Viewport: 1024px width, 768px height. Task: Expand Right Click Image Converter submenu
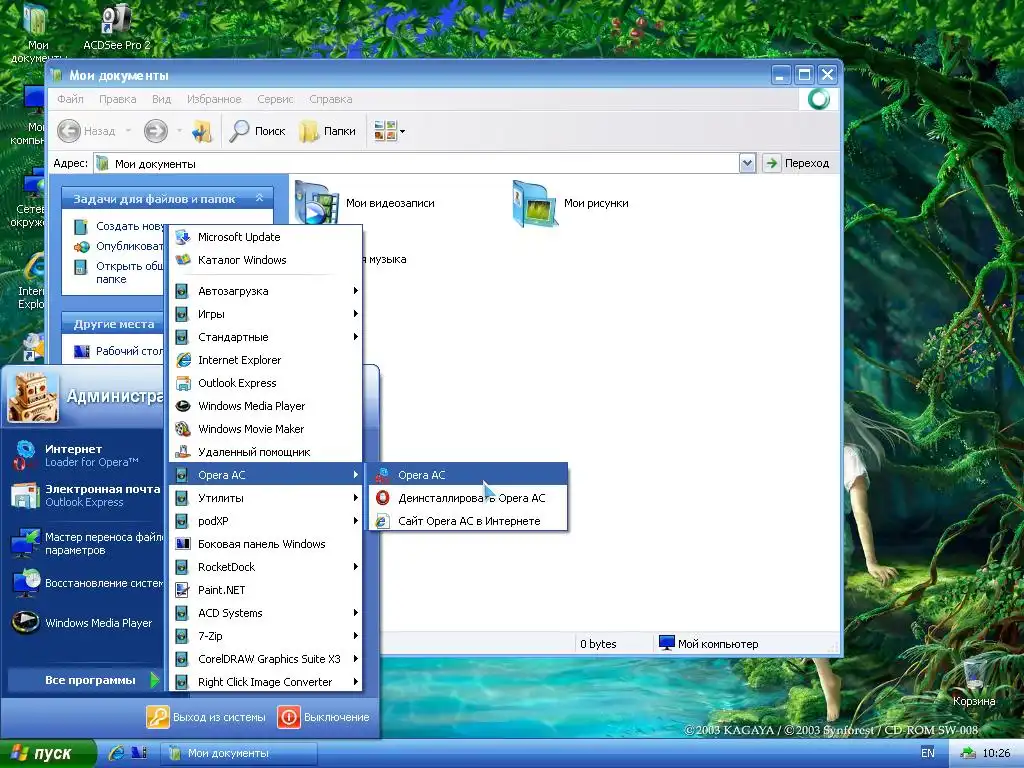(x=265, y=682)
